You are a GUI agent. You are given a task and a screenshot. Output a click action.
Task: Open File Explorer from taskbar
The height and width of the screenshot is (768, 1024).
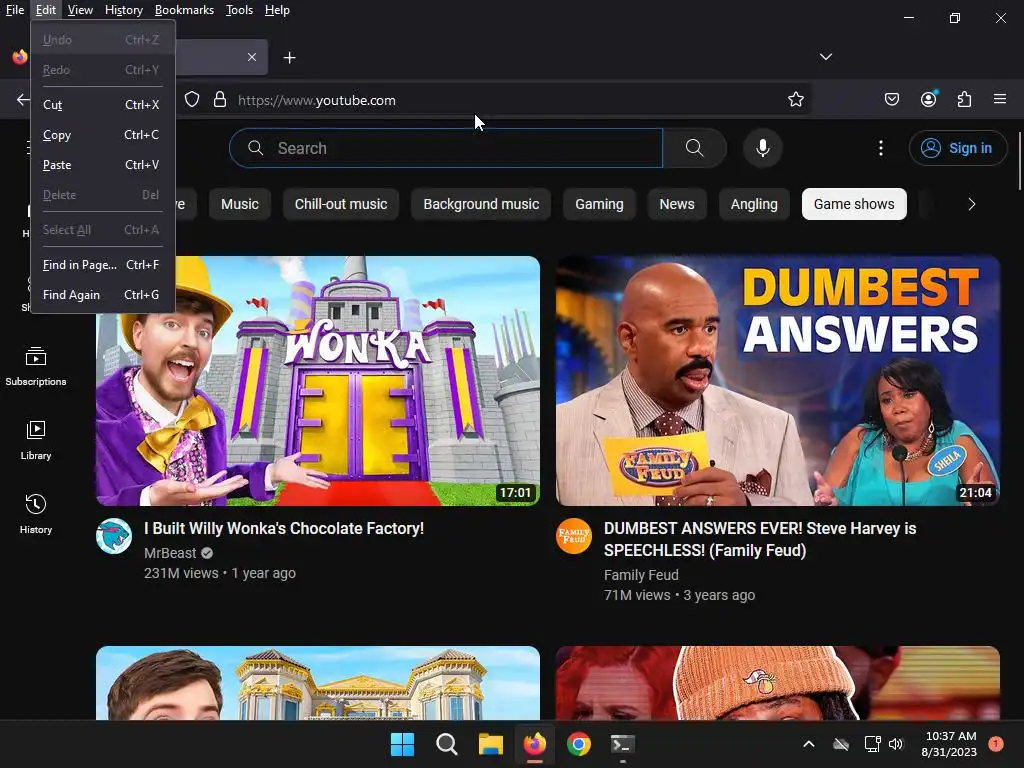(490, 744)
